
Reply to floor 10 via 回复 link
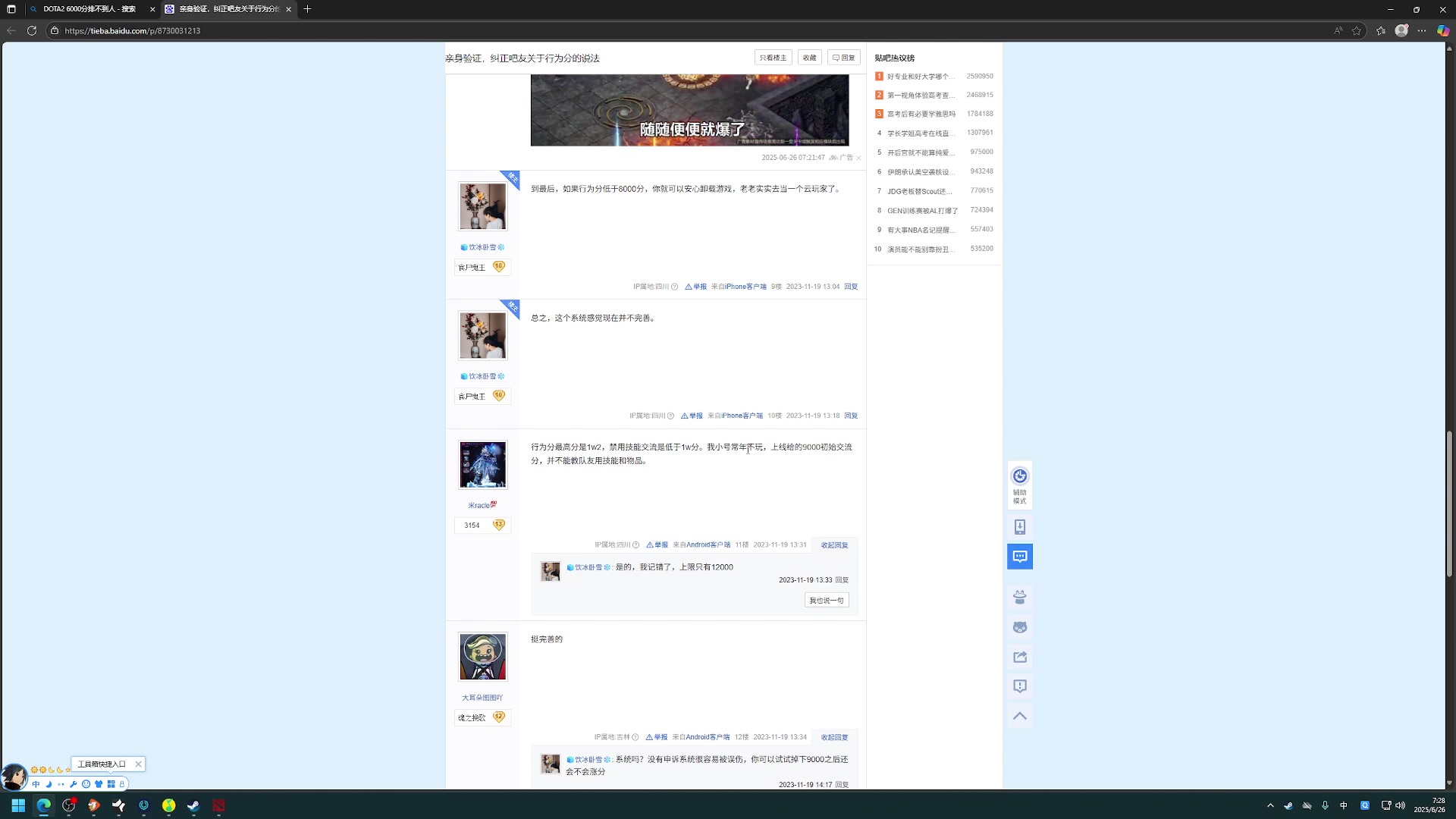point(851,416)
